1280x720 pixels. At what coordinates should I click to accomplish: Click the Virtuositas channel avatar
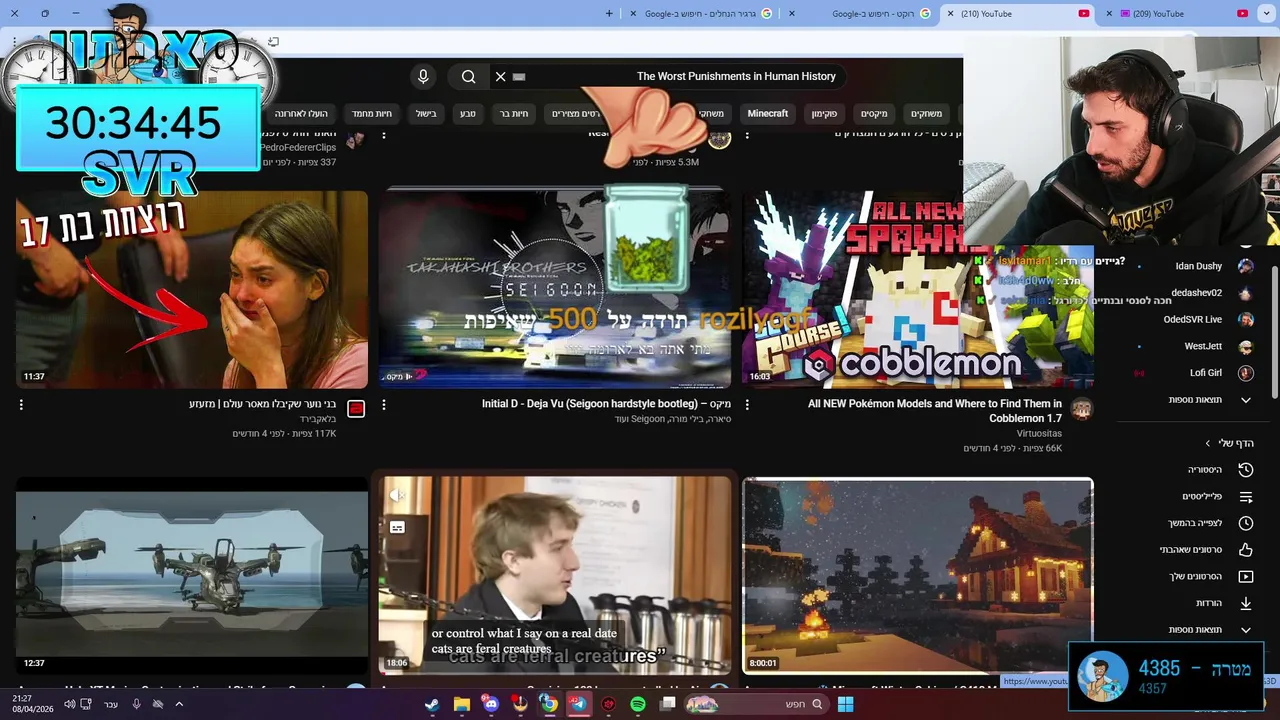1081,408
